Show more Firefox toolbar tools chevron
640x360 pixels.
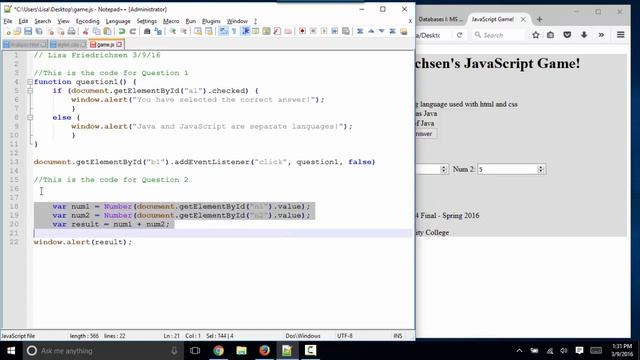601,35
